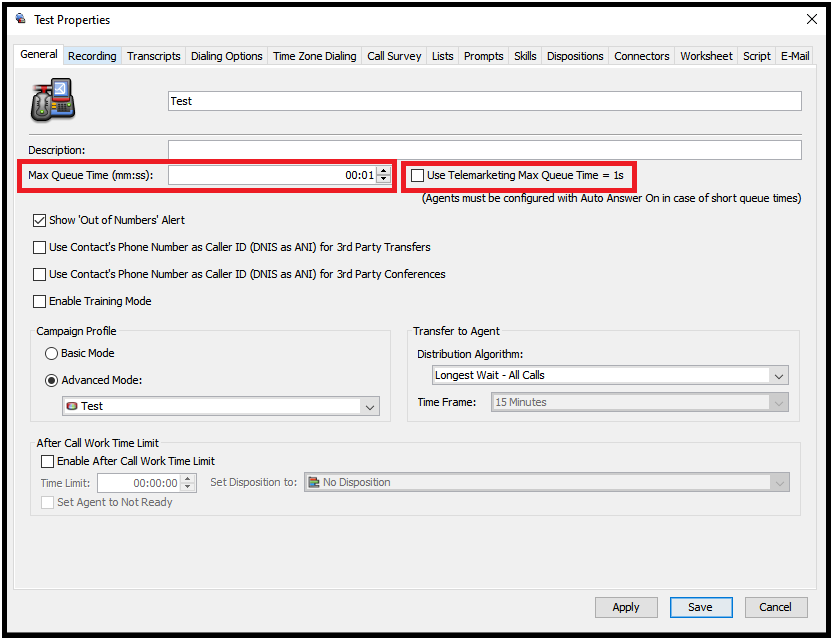Switch to the Dialing Options tab
Image resolution: width=834 pixels, height=642 pixels.
pos(227,56)
